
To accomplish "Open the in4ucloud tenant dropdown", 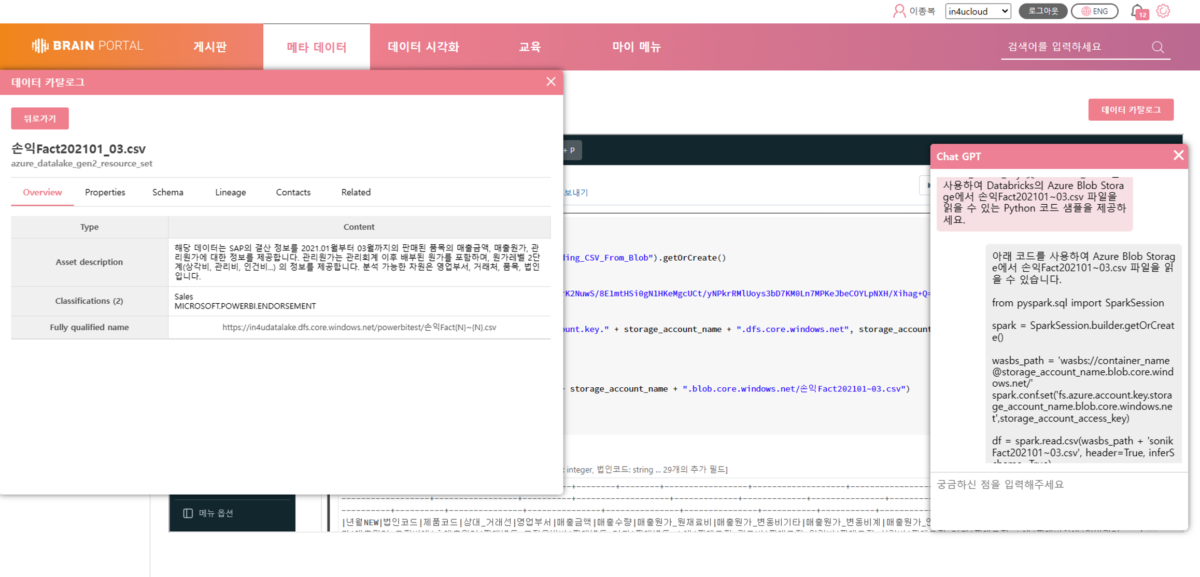I will [976, 11].
